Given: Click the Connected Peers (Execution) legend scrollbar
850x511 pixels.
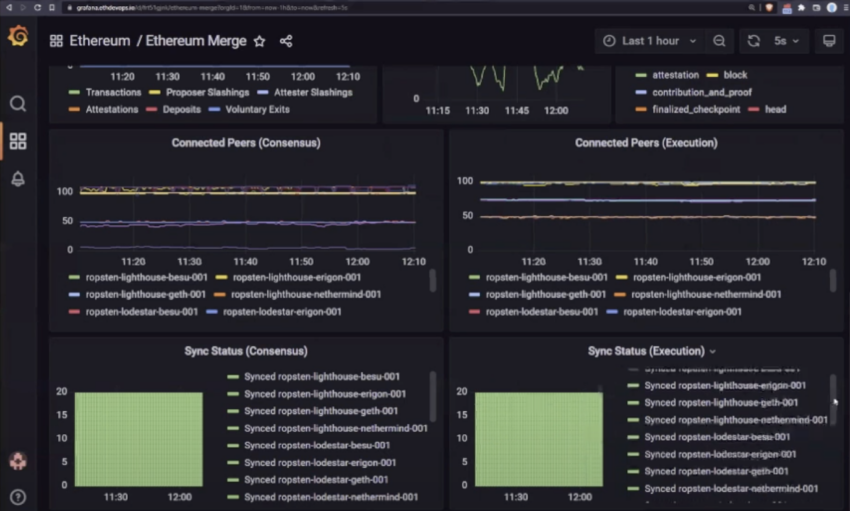Looking at the screenshot, I should pos(833,281).
